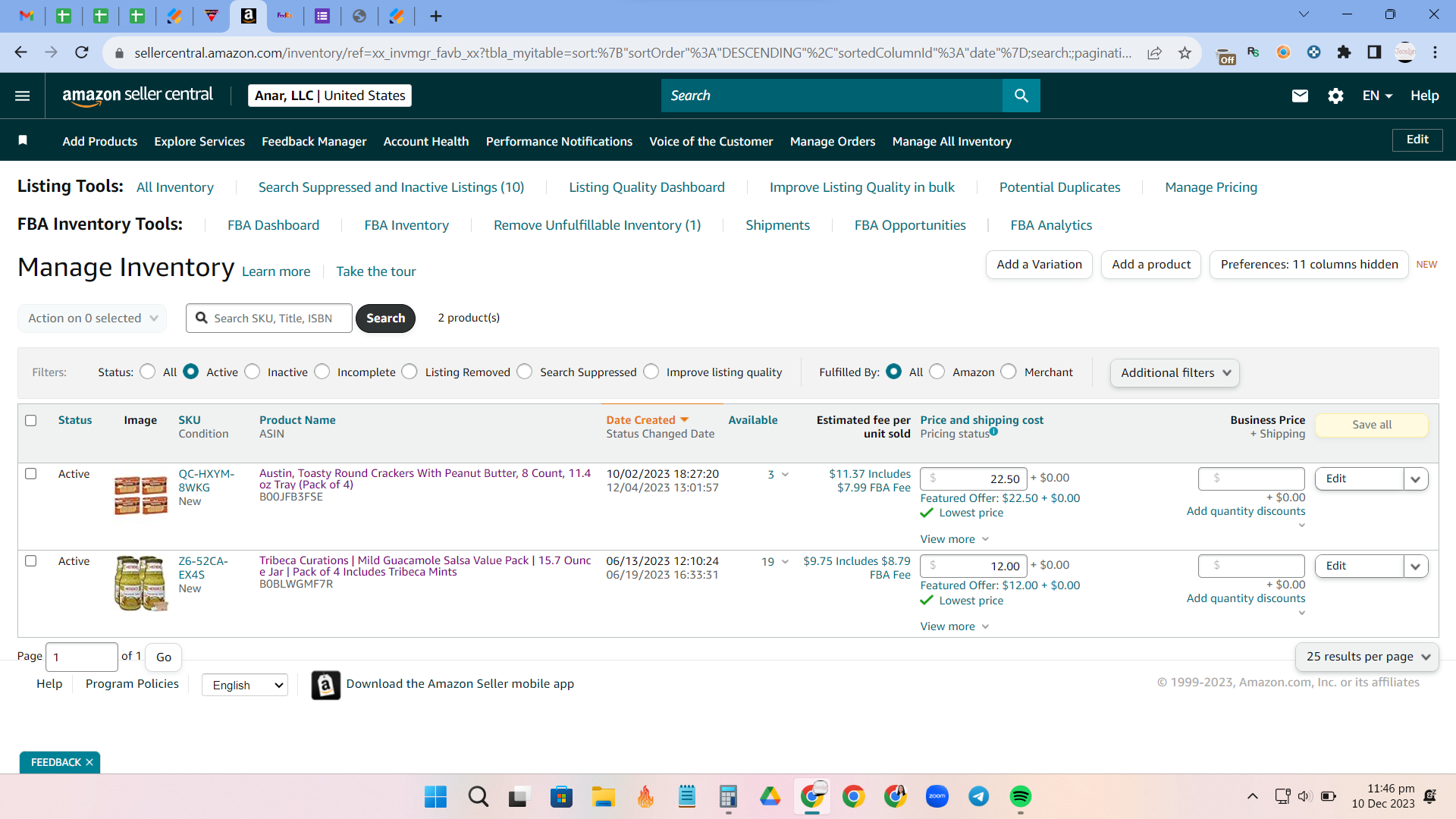Switch to the Gmail browser tab
The height and width of the screenshot is (819, 1456).
coord(27,16)
